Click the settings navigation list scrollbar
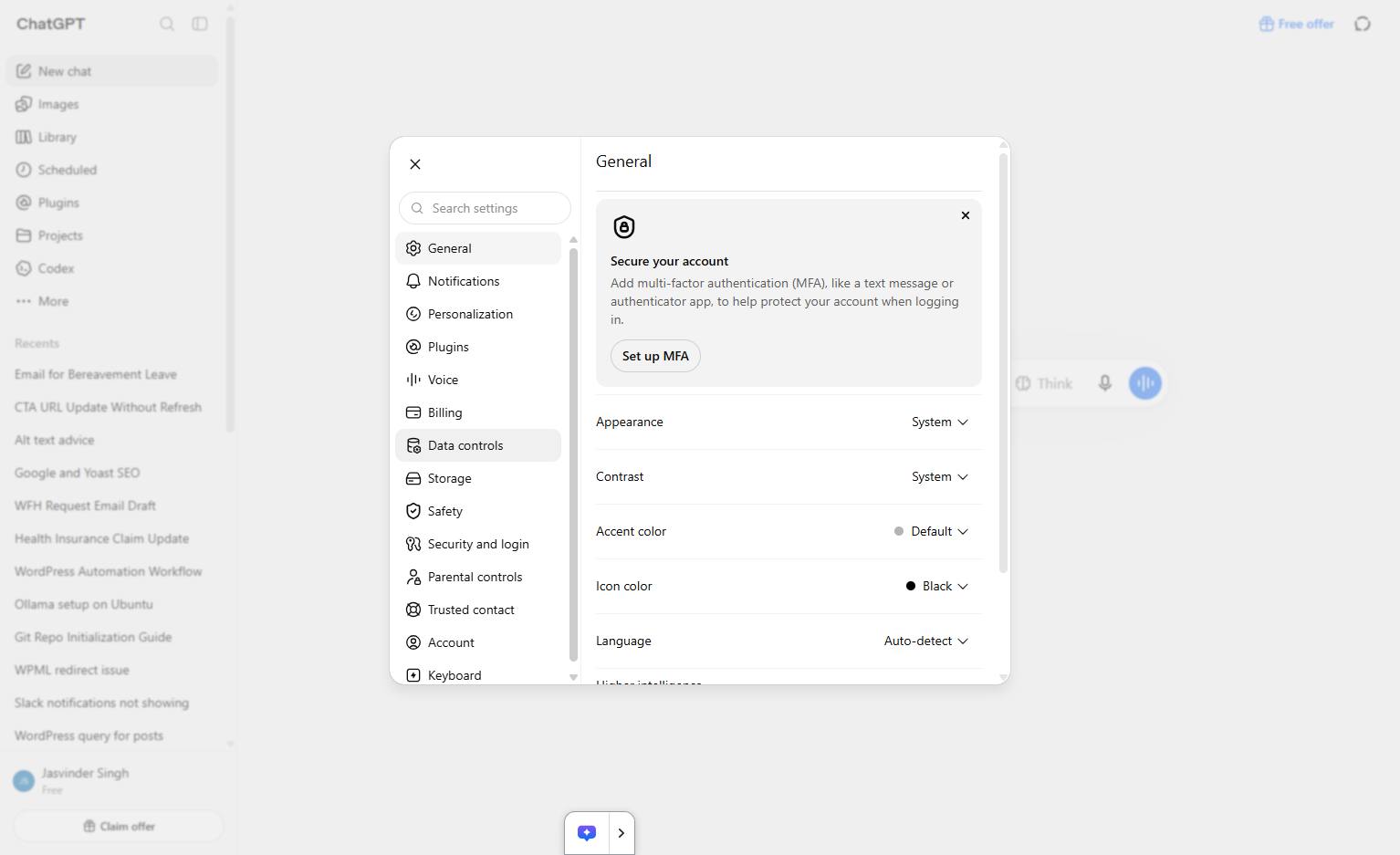The image size is (1400, 855). 573,454
